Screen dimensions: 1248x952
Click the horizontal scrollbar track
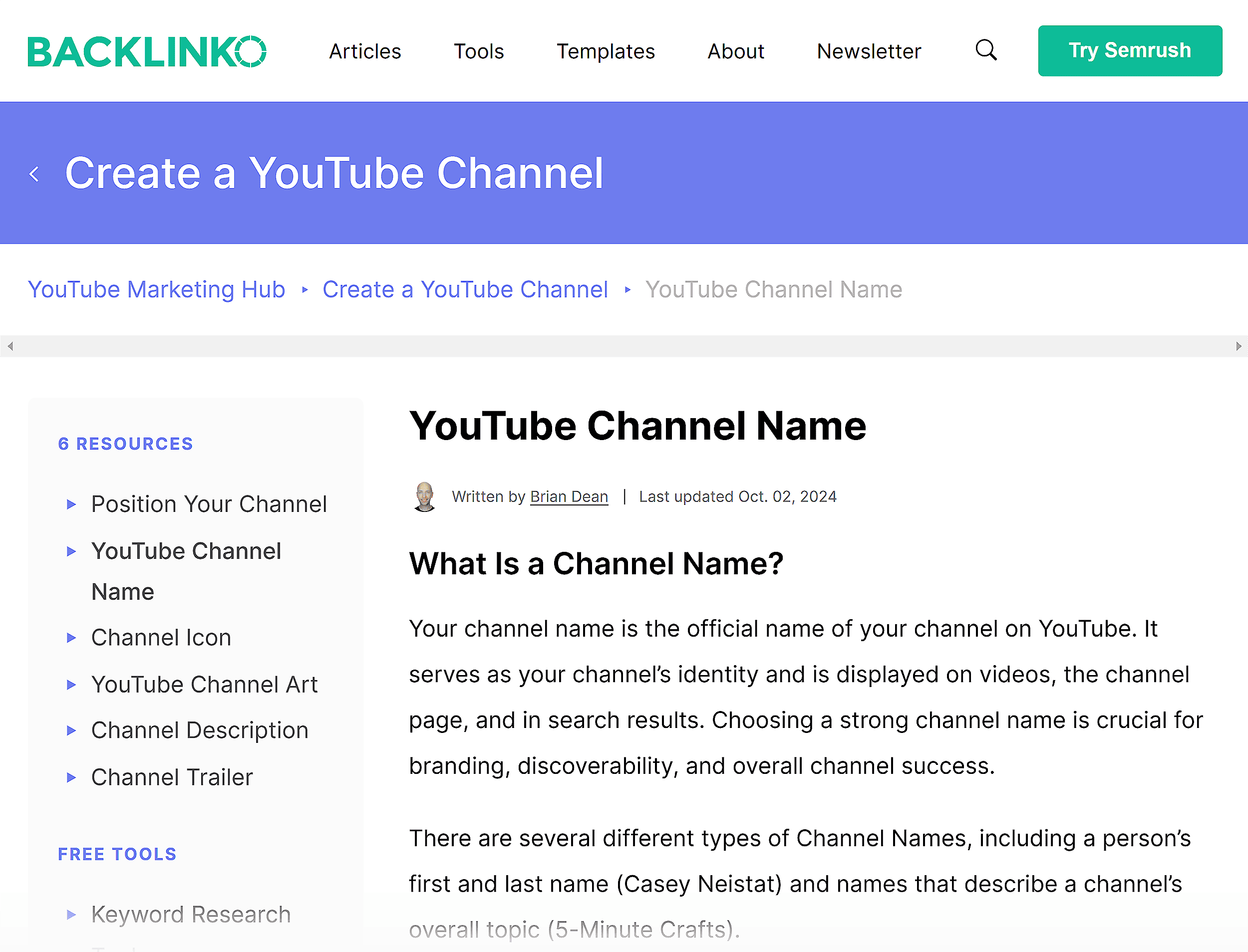click(x=624, y=346)
